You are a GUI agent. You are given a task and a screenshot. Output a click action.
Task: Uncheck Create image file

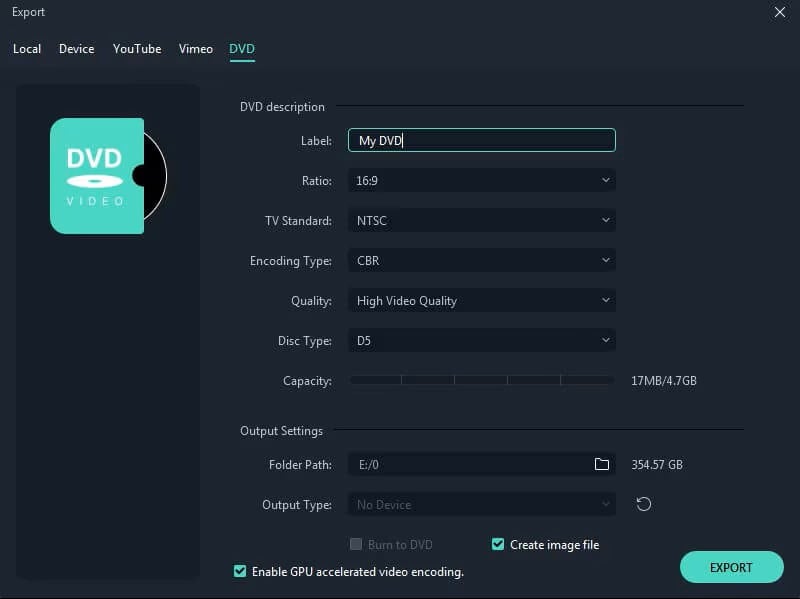coord(497,544)
